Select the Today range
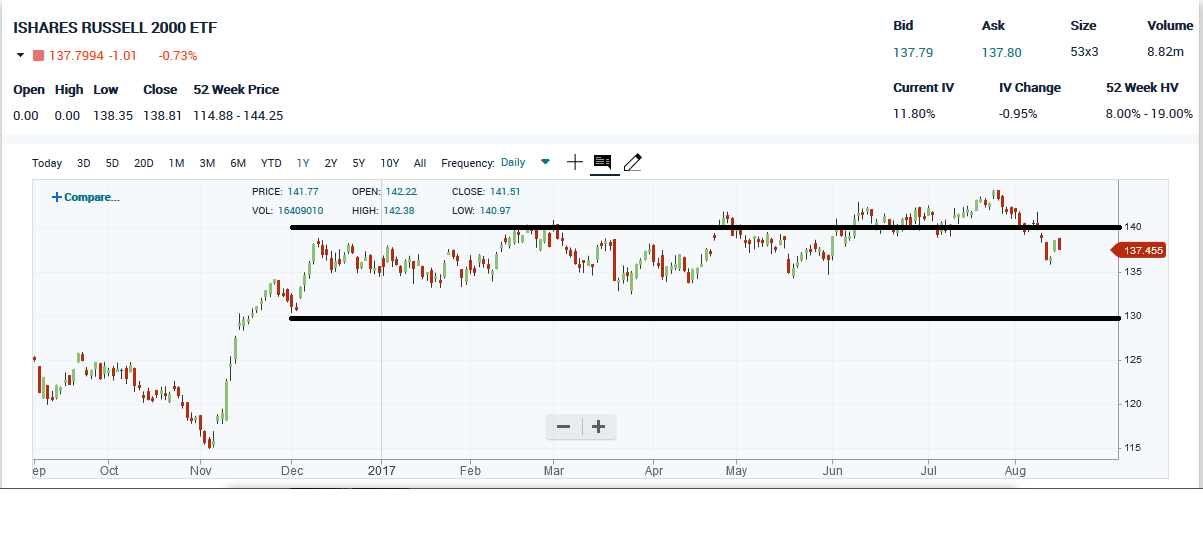 47,163
